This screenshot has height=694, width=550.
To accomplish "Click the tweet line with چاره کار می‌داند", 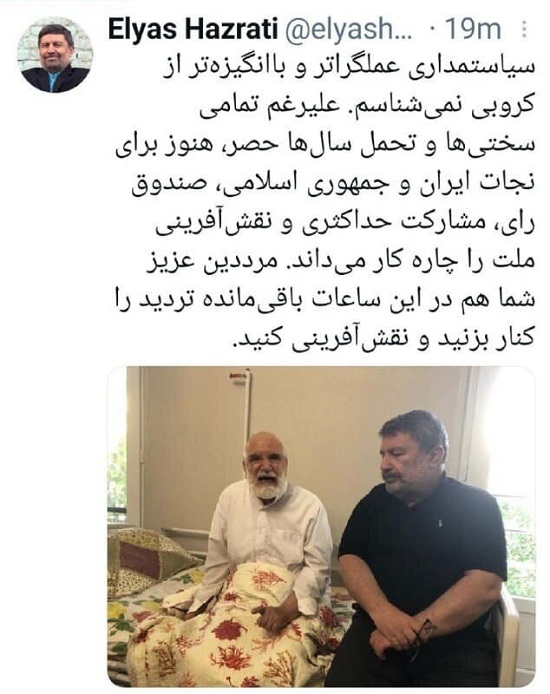I will tap(340, 260).
